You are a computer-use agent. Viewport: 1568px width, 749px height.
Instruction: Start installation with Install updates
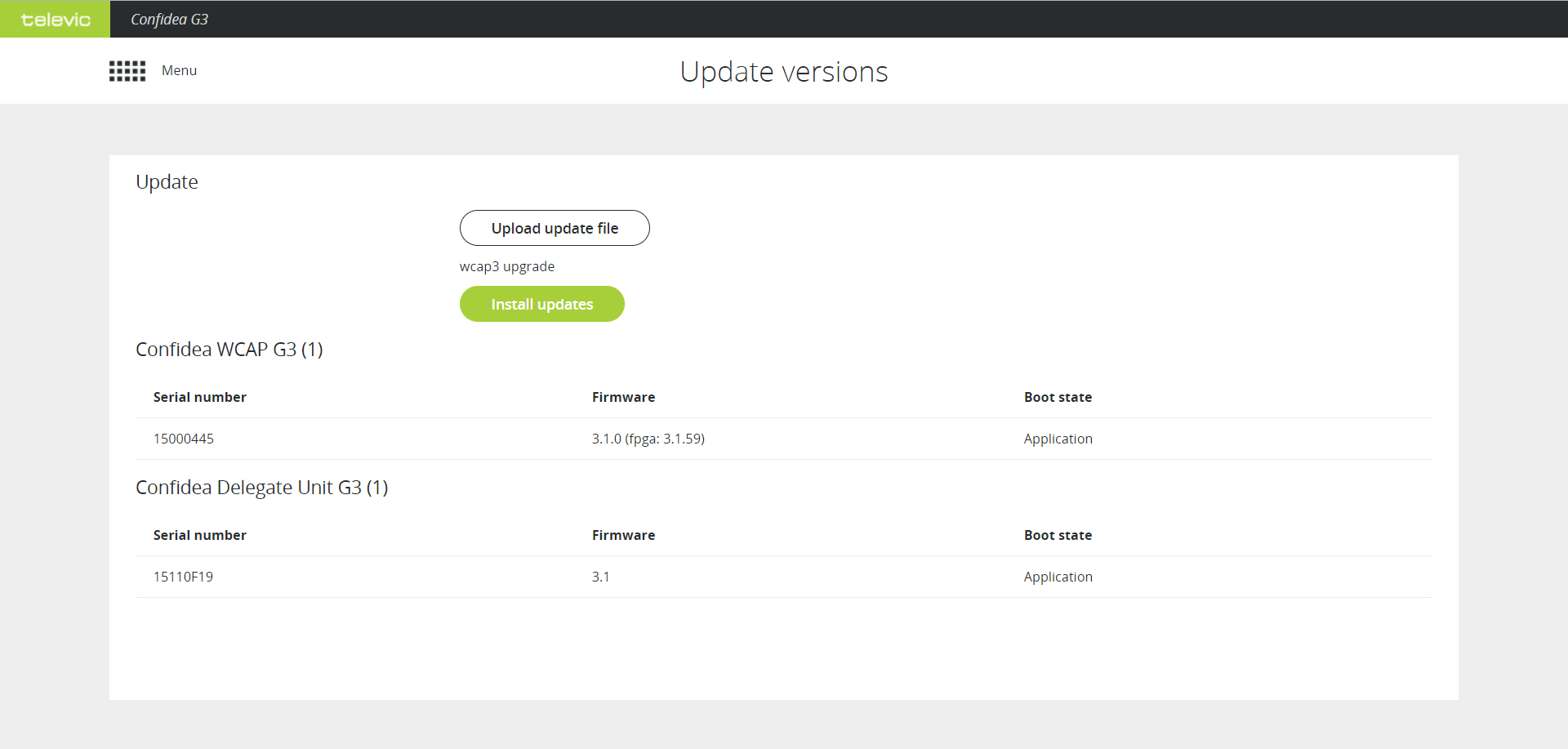coord(541,304)
